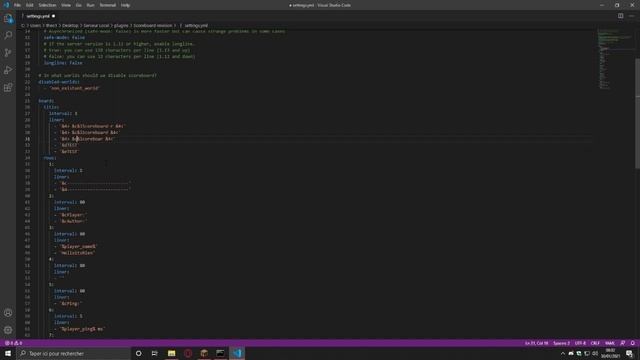The width and height of the screenshot is (640, 360).
Task: Open File Explorer from the taskbar
Action: pos(171,353)
